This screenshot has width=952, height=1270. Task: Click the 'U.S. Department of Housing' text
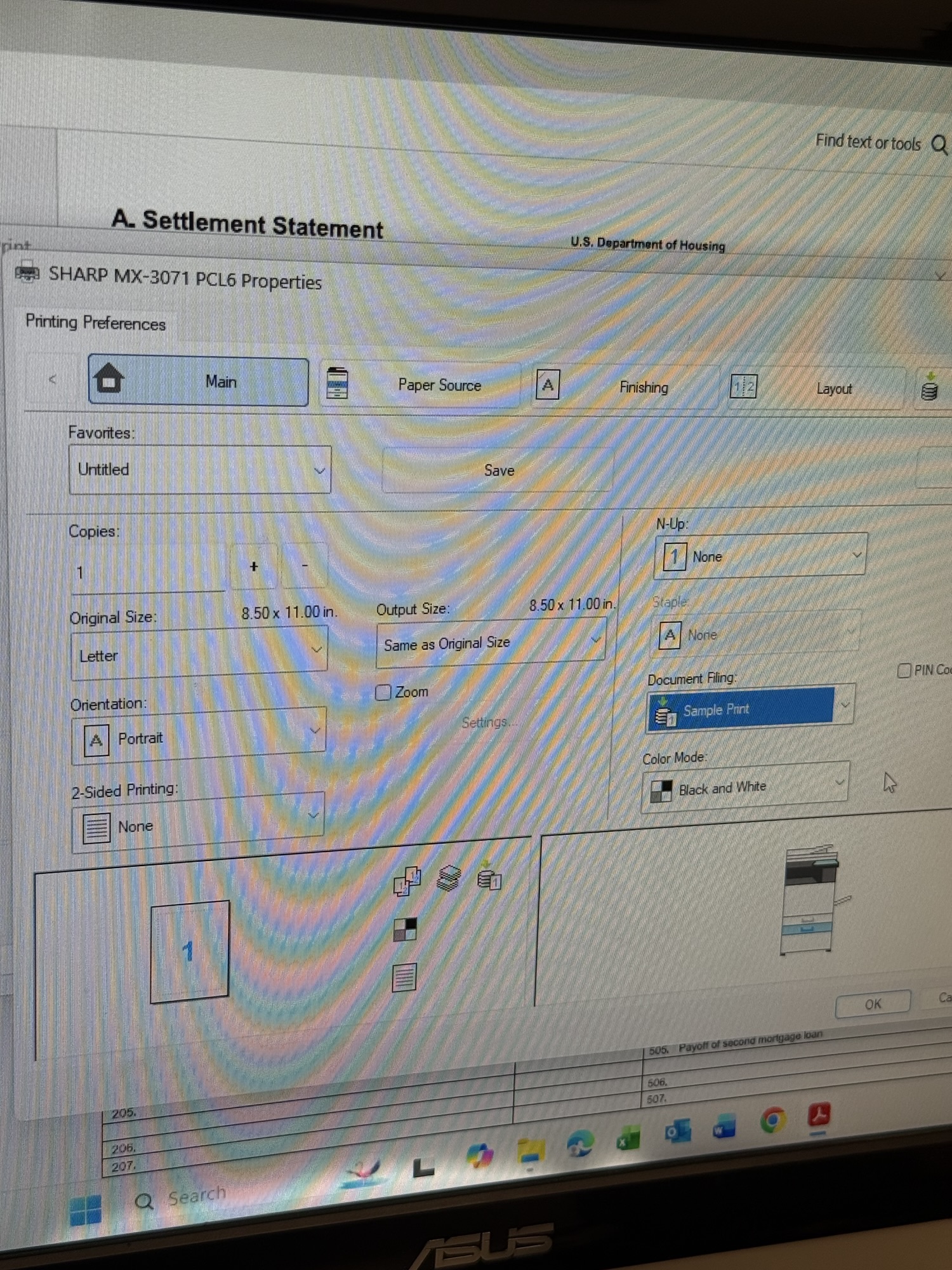click(x=647, y=244)
